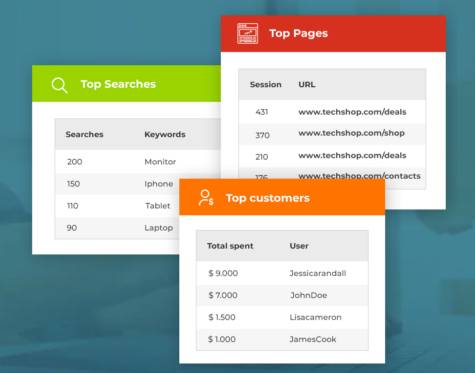Screen dimensions: 475x373
Task: Click the User column header
Action: pyautogui.click(x=299, y=246)
